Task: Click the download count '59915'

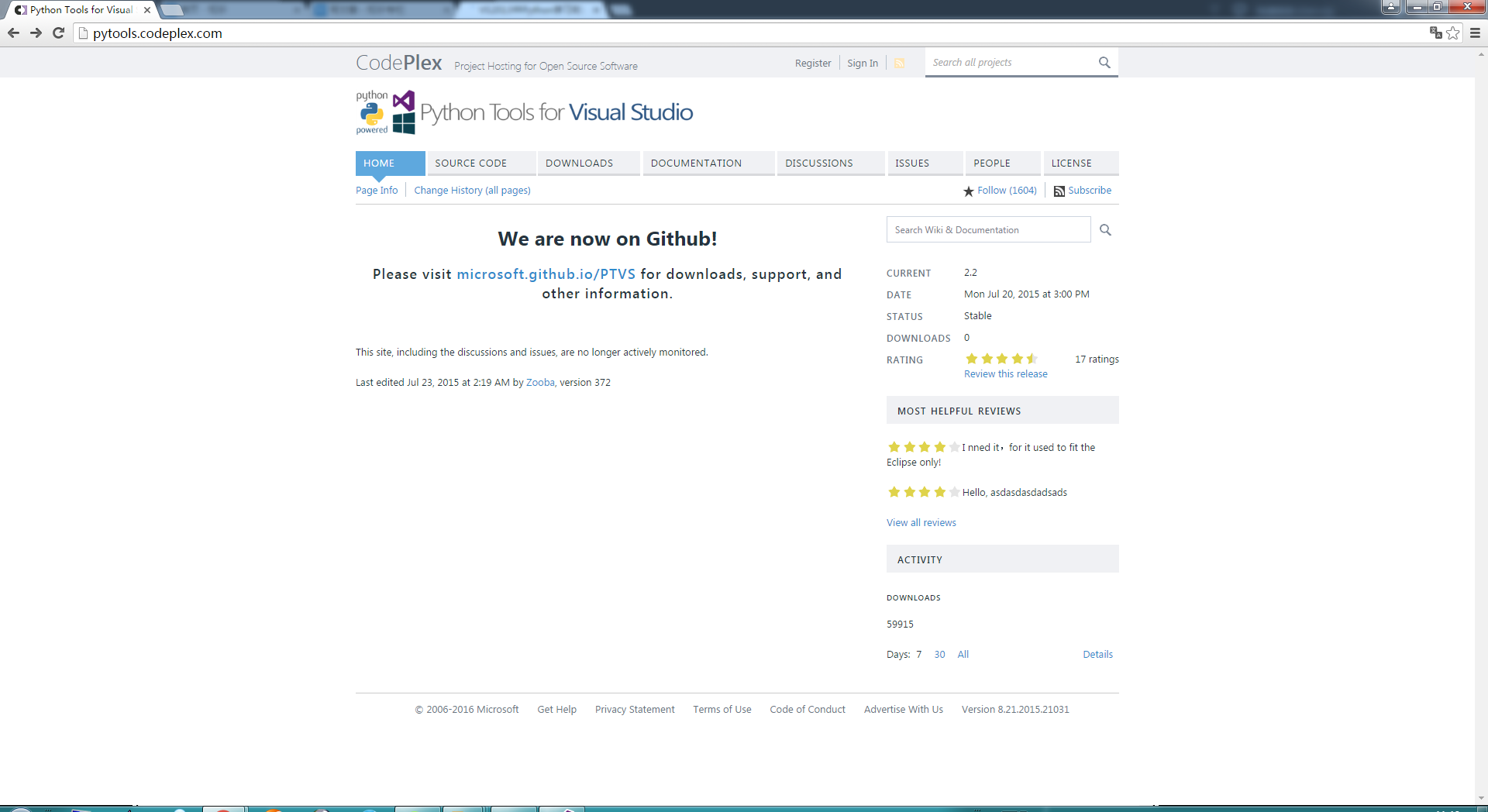Action: click(x=900, y=624)
